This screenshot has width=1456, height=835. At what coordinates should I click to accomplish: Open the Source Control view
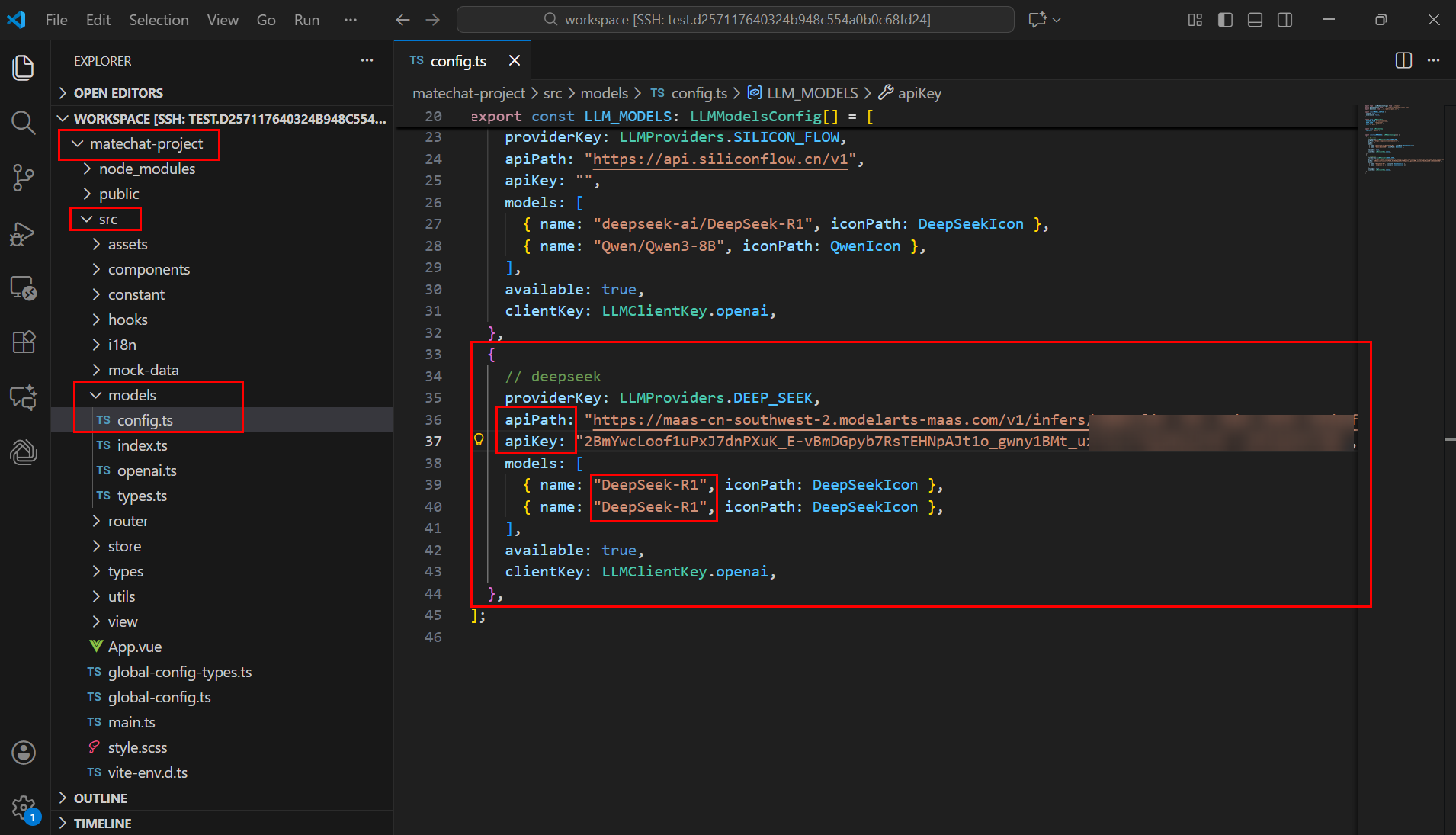[x=23, y=178]
